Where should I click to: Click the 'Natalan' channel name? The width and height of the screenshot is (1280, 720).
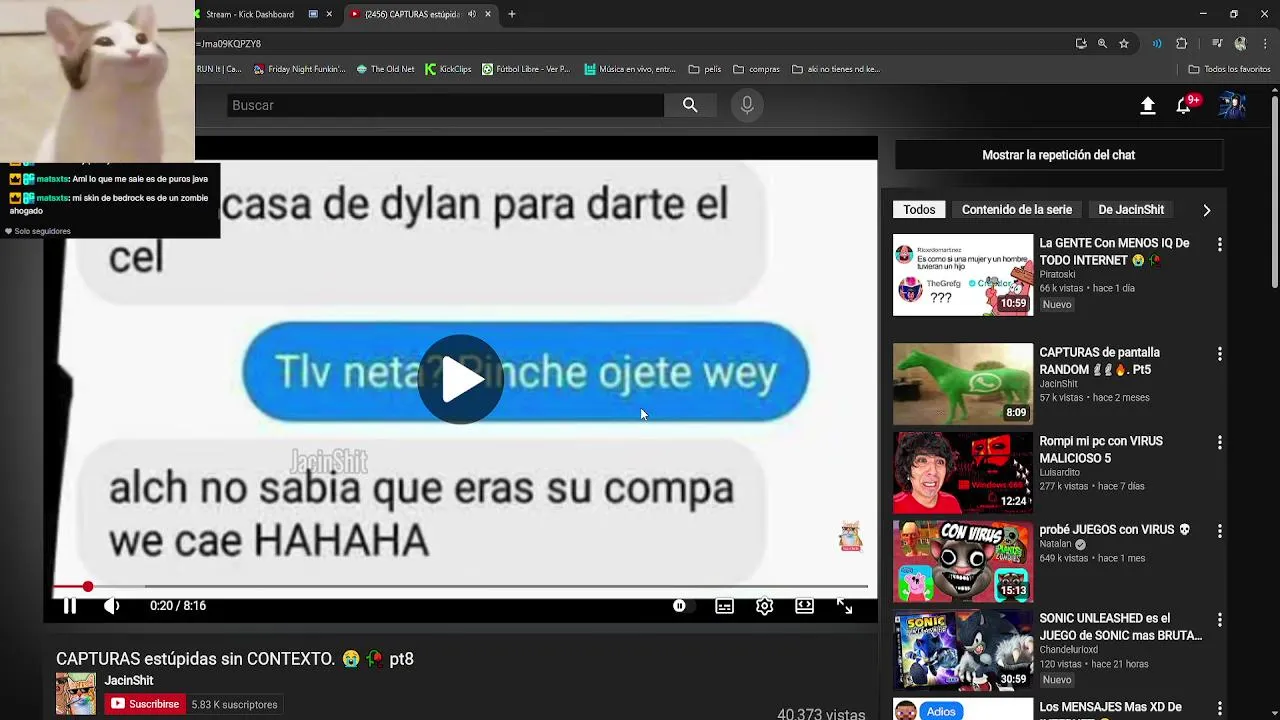pyautogui.click(x=1055, y=544)
